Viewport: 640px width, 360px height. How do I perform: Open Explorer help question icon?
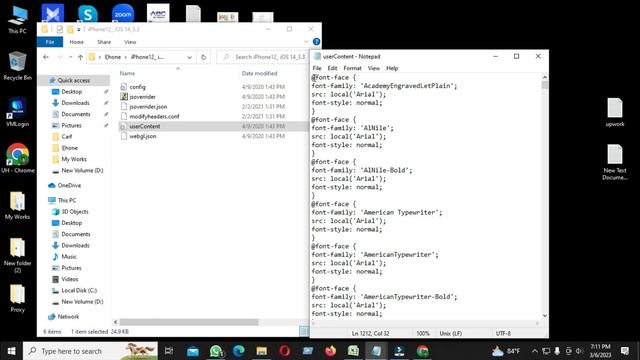(316, 42)
